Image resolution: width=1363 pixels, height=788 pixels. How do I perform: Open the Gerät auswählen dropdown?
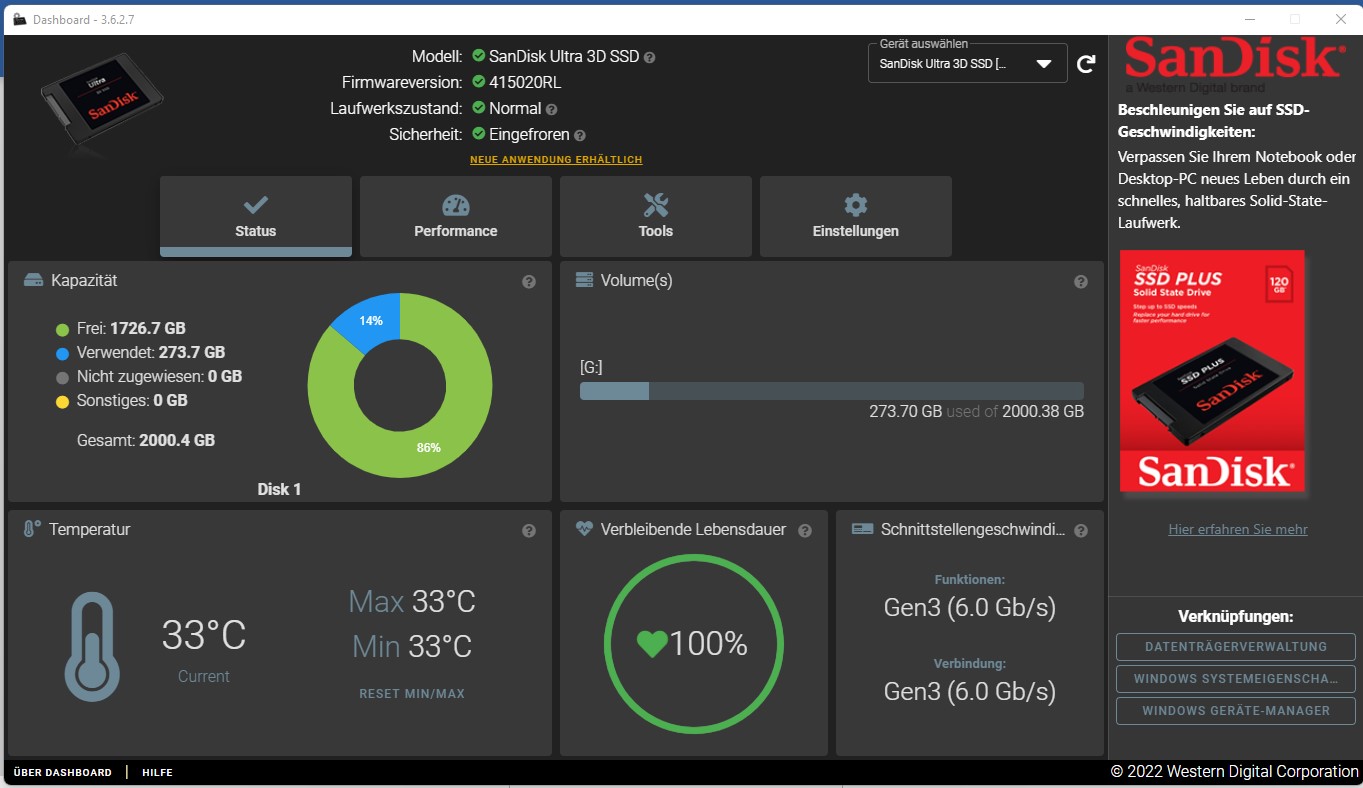coord(967,64)
